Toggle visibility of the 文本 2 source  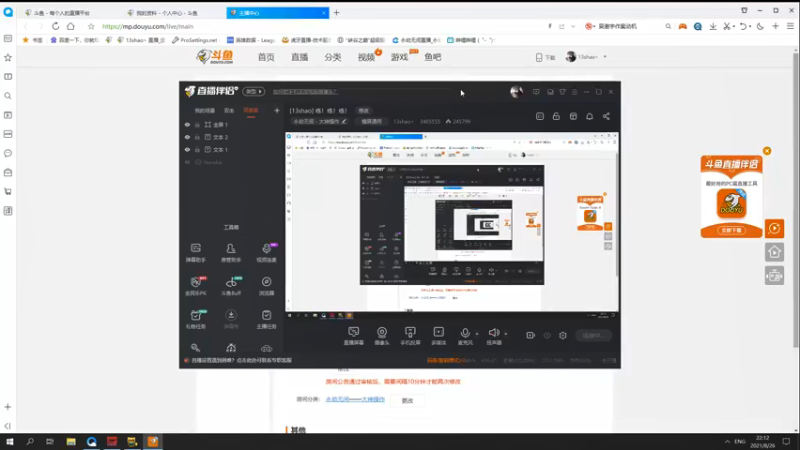click(x=187, y=137)
